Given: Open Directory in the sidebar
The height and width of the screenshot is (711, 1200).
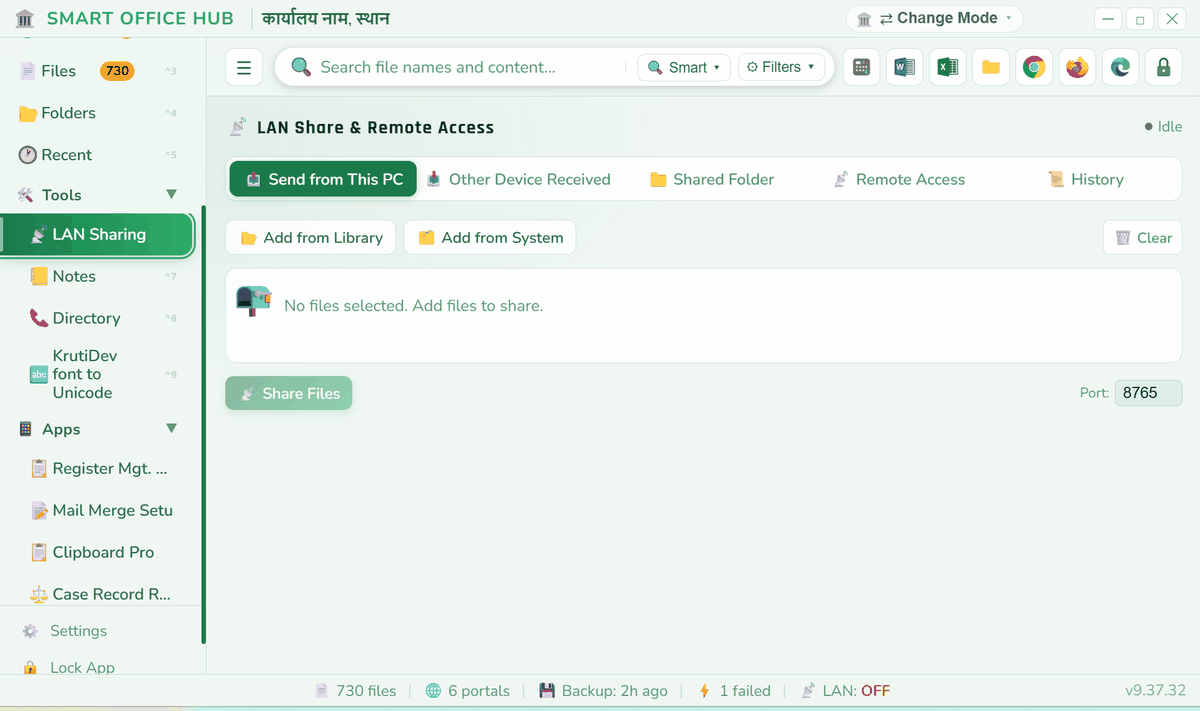Looking at the screenshot, I should click(x=98, y=318).
